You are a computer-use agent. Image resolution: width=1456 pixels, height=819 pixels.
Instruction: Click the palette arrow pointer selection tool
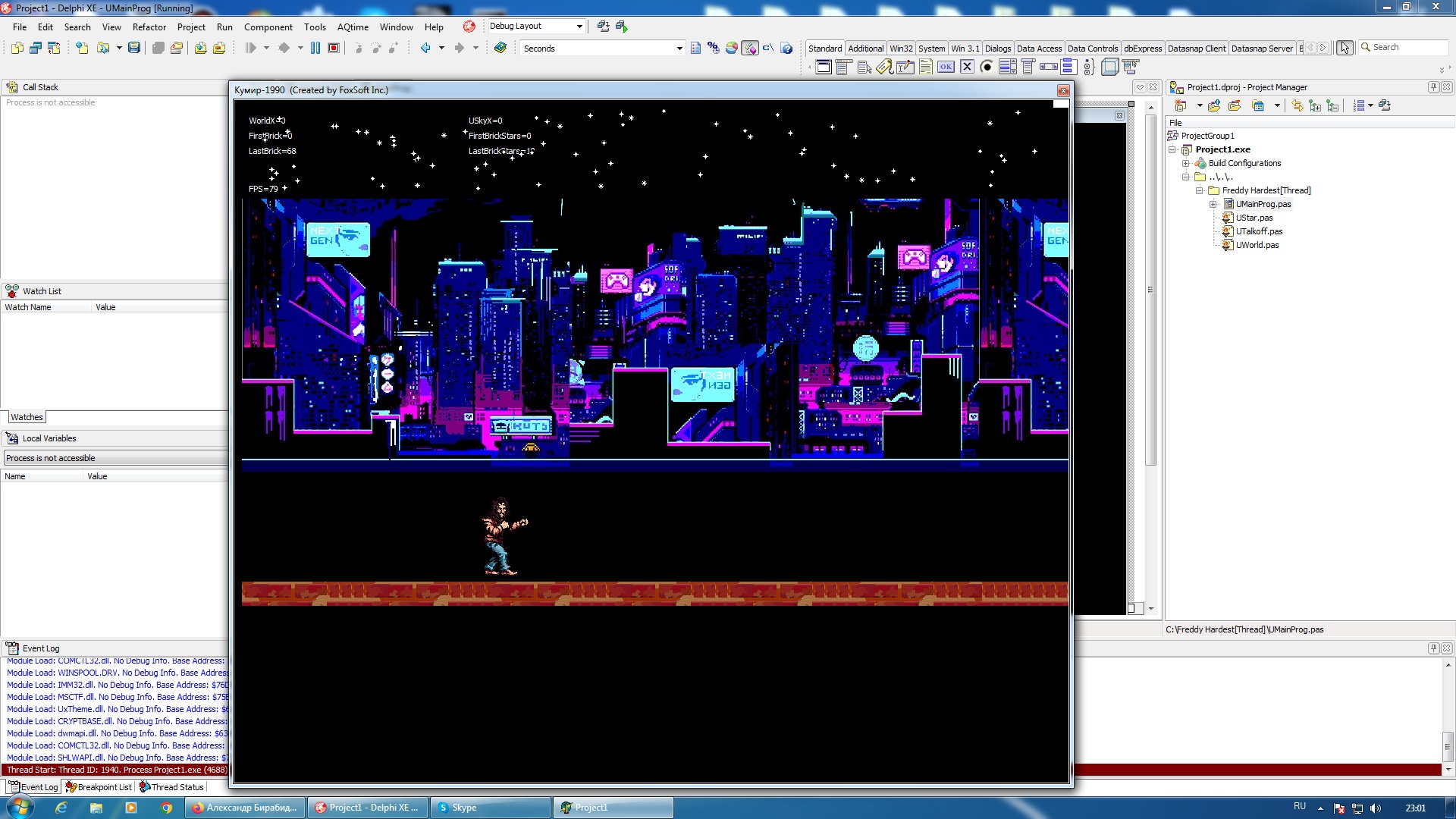[x=1345, y=48]
